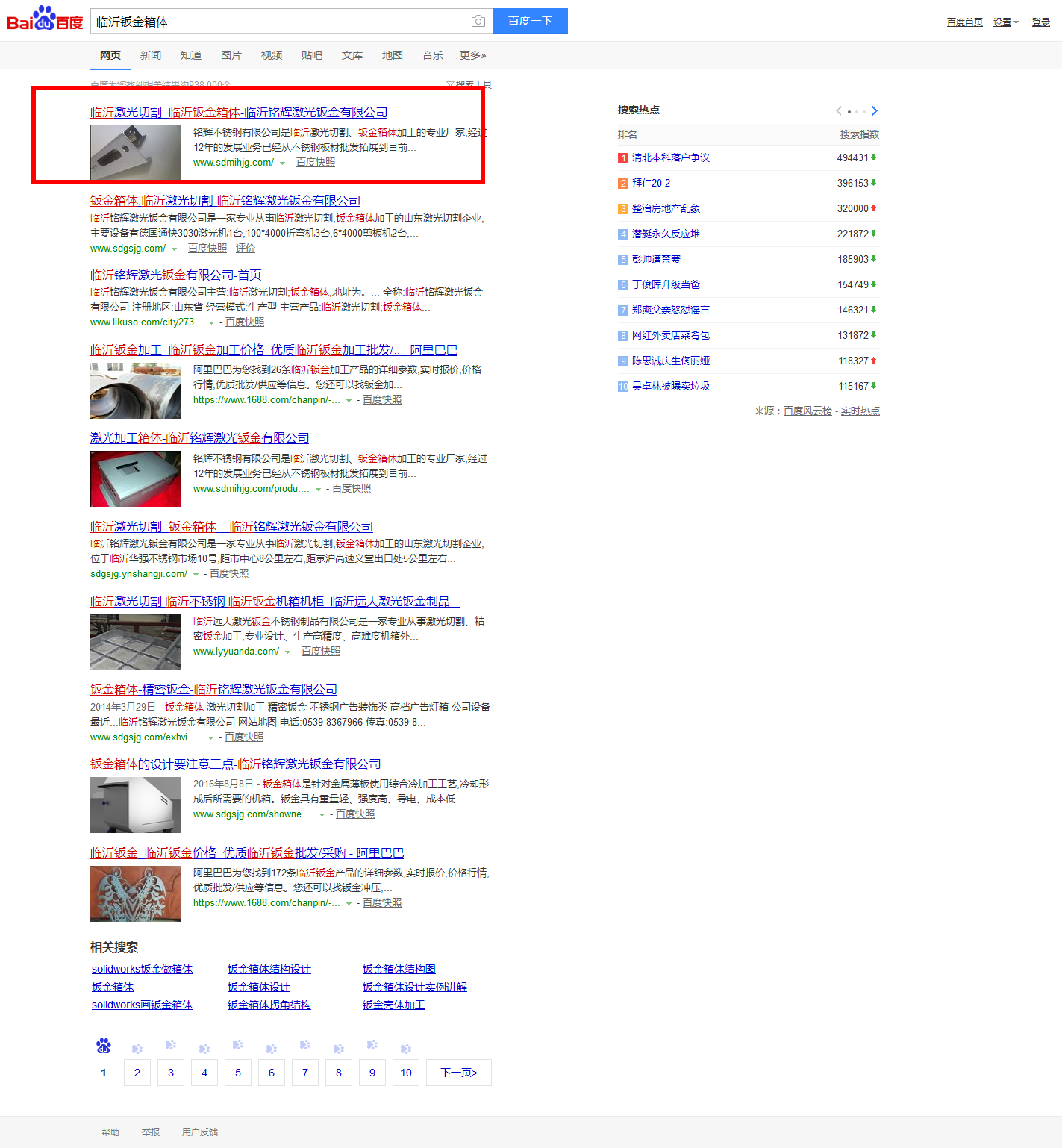Viewport: 1062px width, 1148px height.
Task: Open the 设置 dropdown menu
Action: (1005, 22)
